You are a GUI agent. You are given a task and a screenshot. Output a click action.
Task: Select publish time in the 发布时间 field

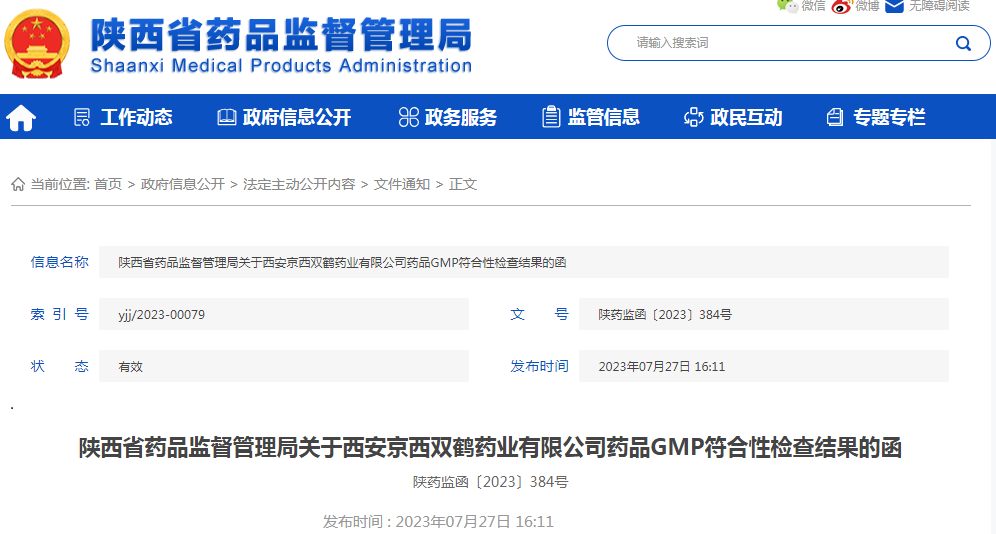click(x=661, y=366)
